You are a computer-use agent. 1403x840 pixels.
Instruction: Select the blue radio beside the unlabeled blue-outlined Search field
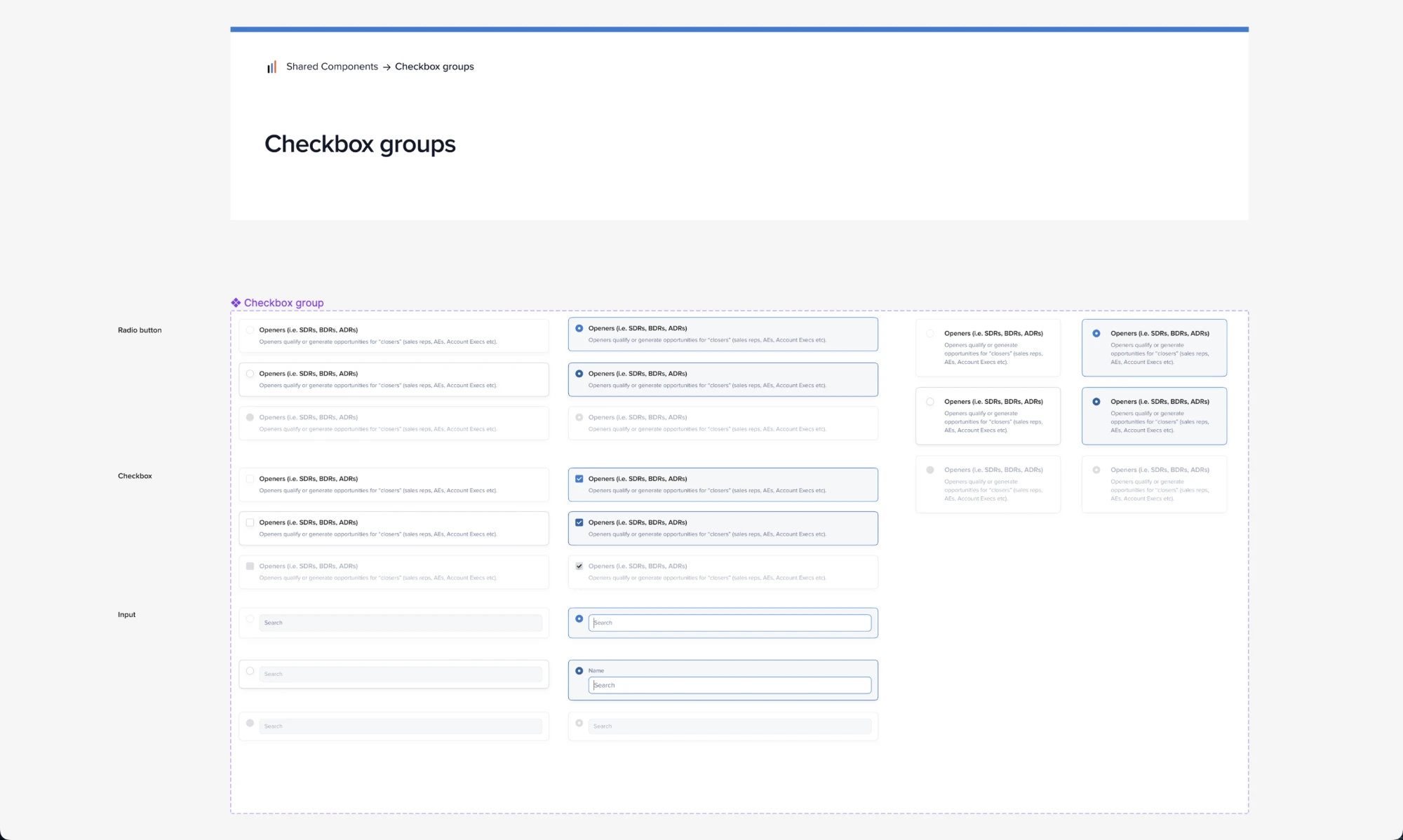(579, 618)
